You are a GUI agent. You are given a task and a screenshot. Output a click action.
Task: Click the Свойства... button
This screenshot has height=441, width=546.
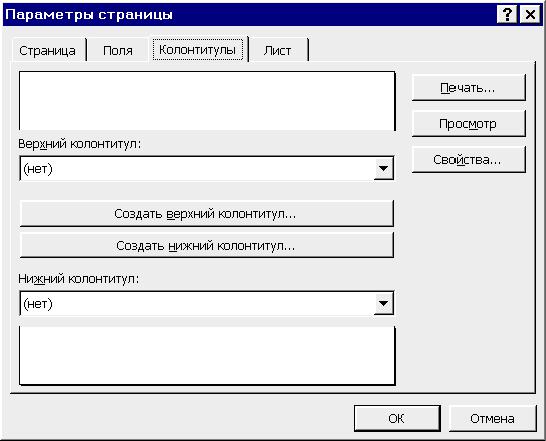click(468, 160)
